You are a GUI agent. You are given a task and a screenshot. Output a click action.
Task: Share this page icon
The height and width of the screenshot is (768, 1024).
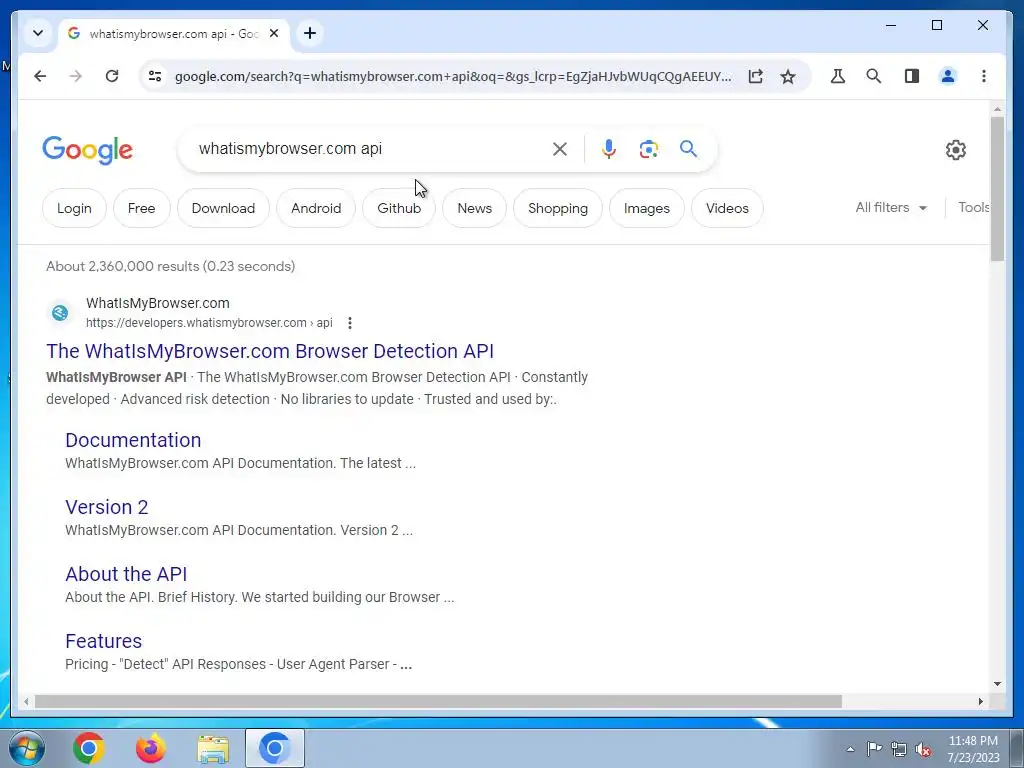pos(756,76)
